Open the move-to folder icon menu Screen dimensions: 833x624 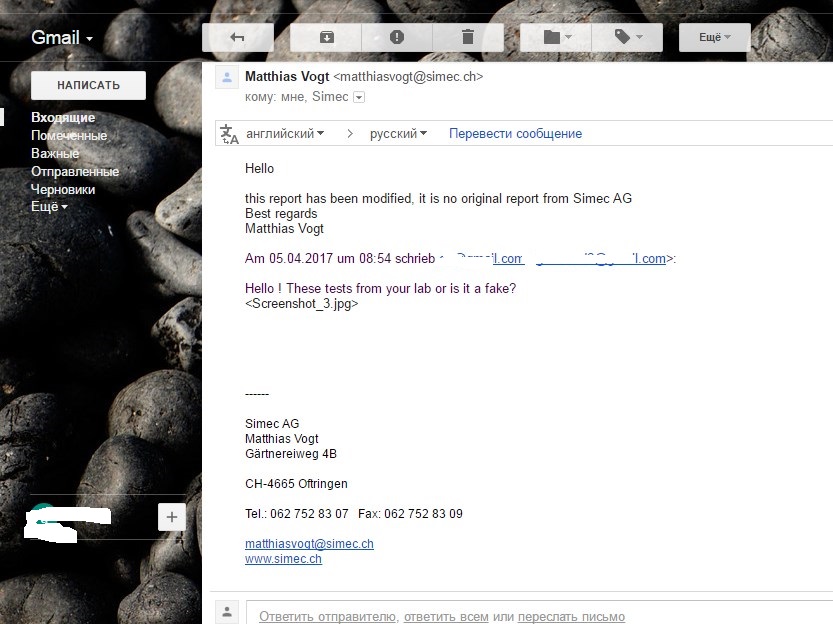point(556,38)
